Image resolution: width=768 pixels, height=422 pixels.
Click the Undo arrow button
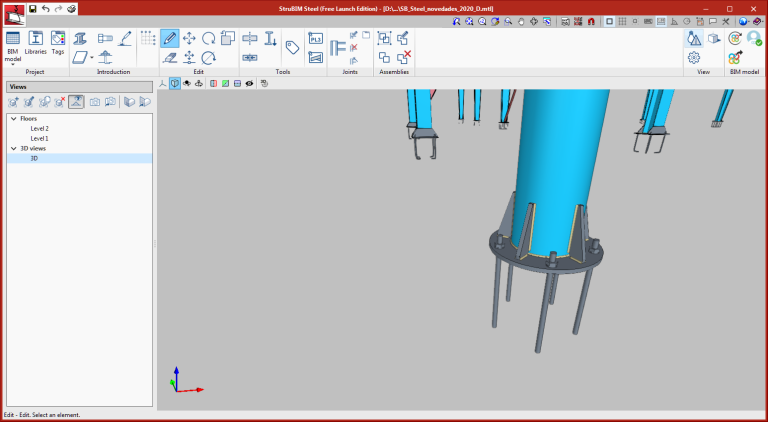click(45, 8)
